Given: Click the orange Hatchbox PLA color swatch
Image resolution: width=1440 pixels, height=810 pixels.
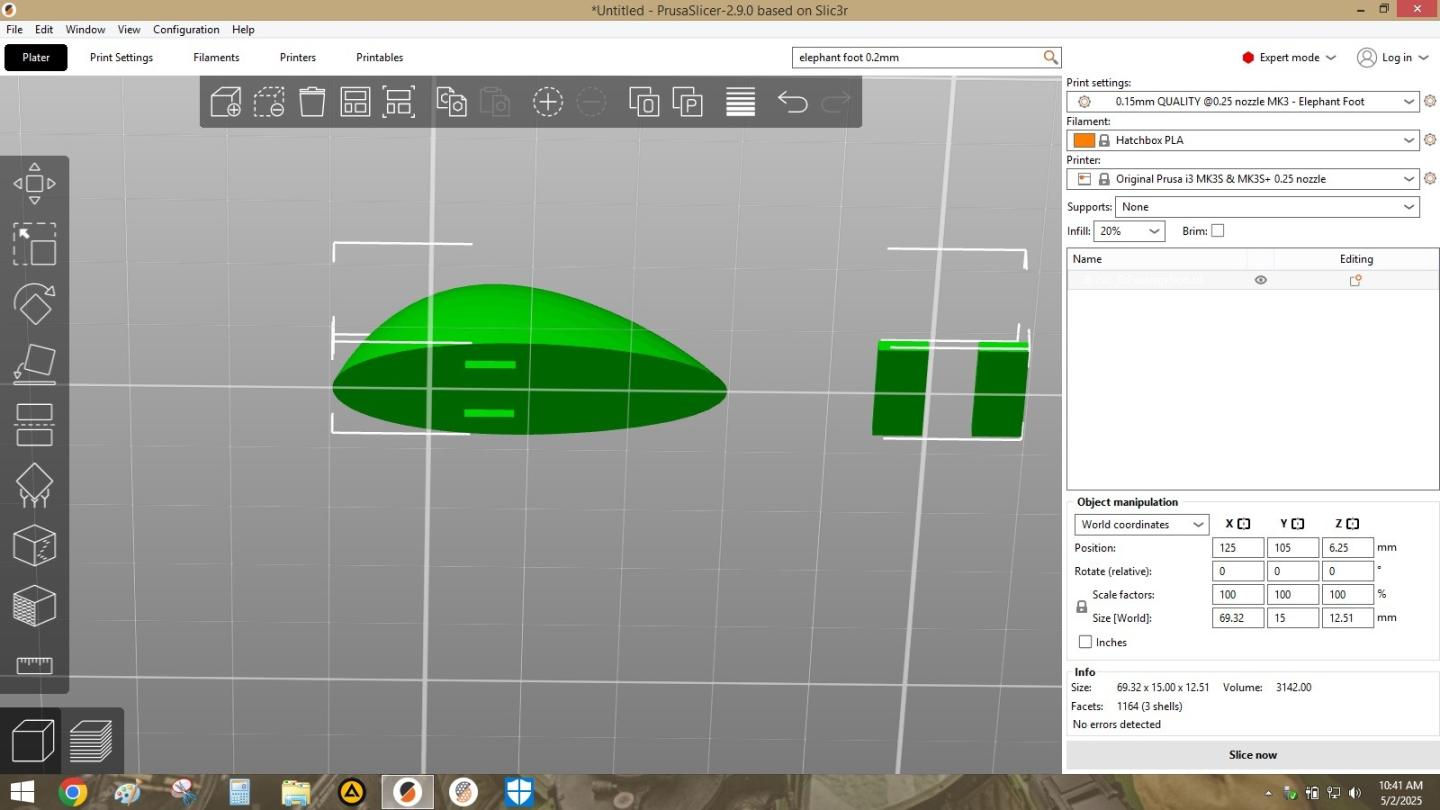Looking at the screenshot, I should point(1084,140).
